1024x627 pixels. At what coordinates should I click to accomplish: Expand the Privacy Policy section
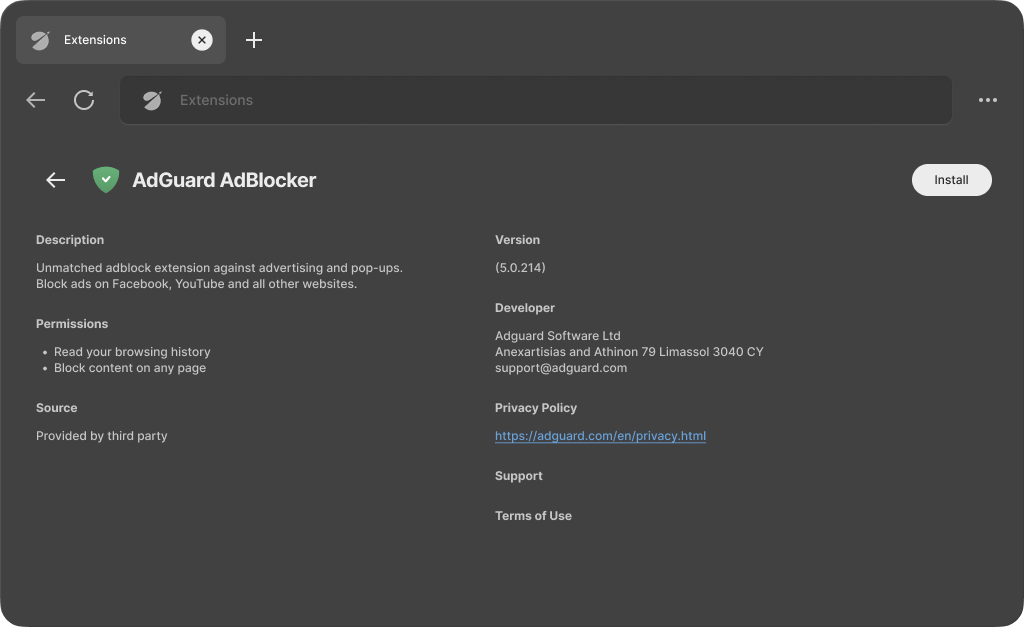click(x=536, y=408)
